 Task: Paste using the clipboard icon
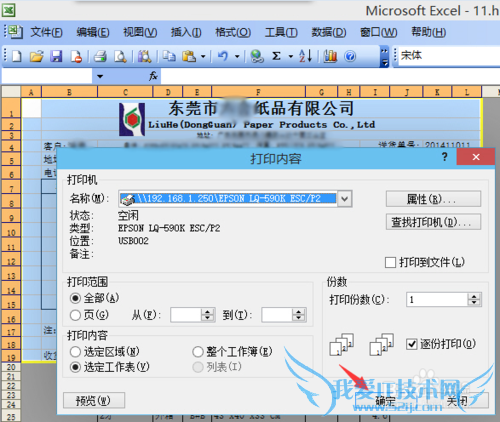(189, 56)
